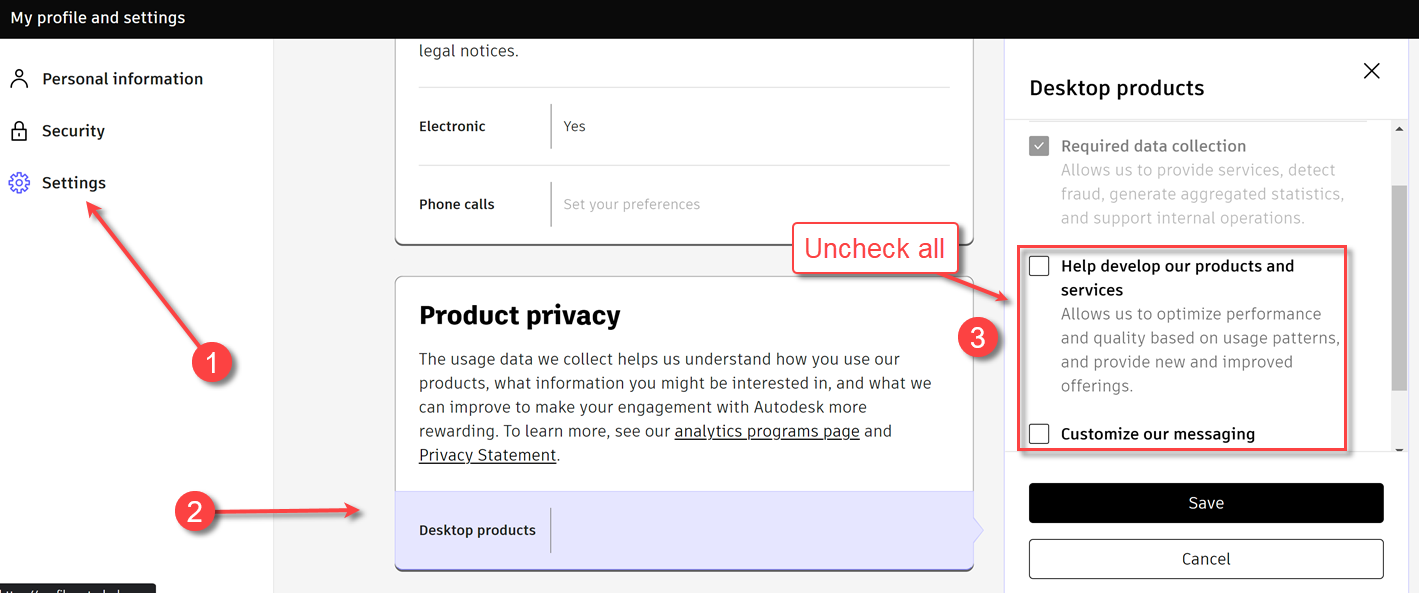Switch to the Security section
Viewport: 1419px width, 593px height.
click(72, 130)
